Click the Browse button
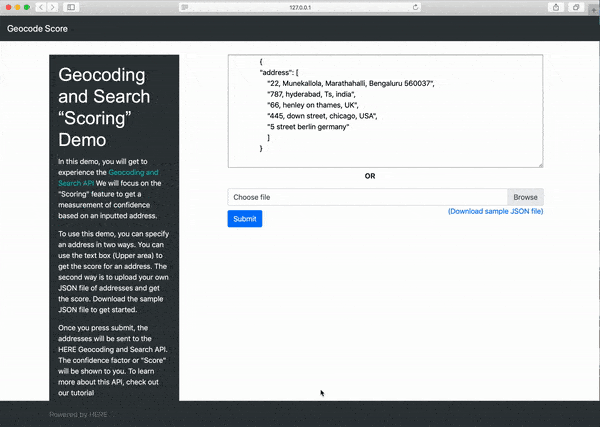This screenshot has height=427, width=600. [x=525, y=197]
